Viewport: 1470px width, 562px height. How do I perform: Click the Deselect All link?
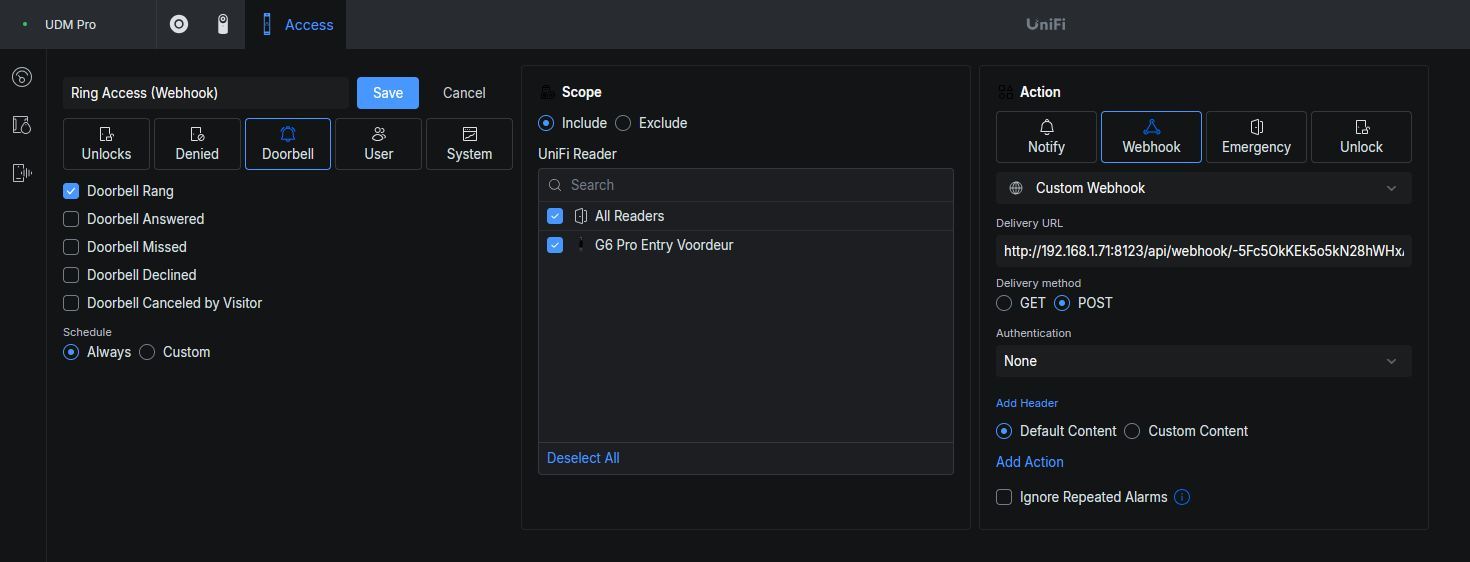583,458
